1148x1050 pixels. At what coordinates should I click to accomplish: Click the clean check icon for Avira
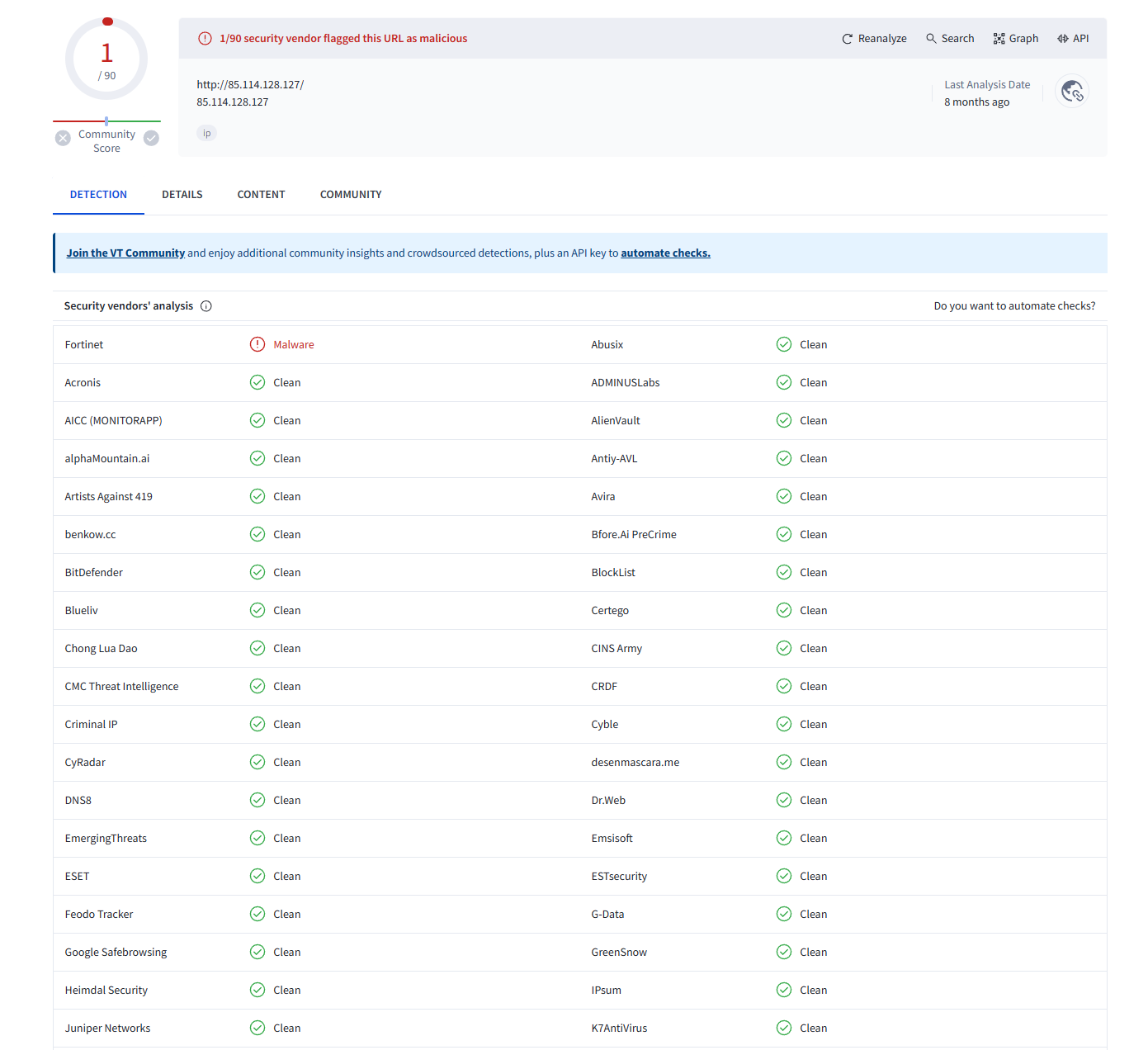click(784, 496)
